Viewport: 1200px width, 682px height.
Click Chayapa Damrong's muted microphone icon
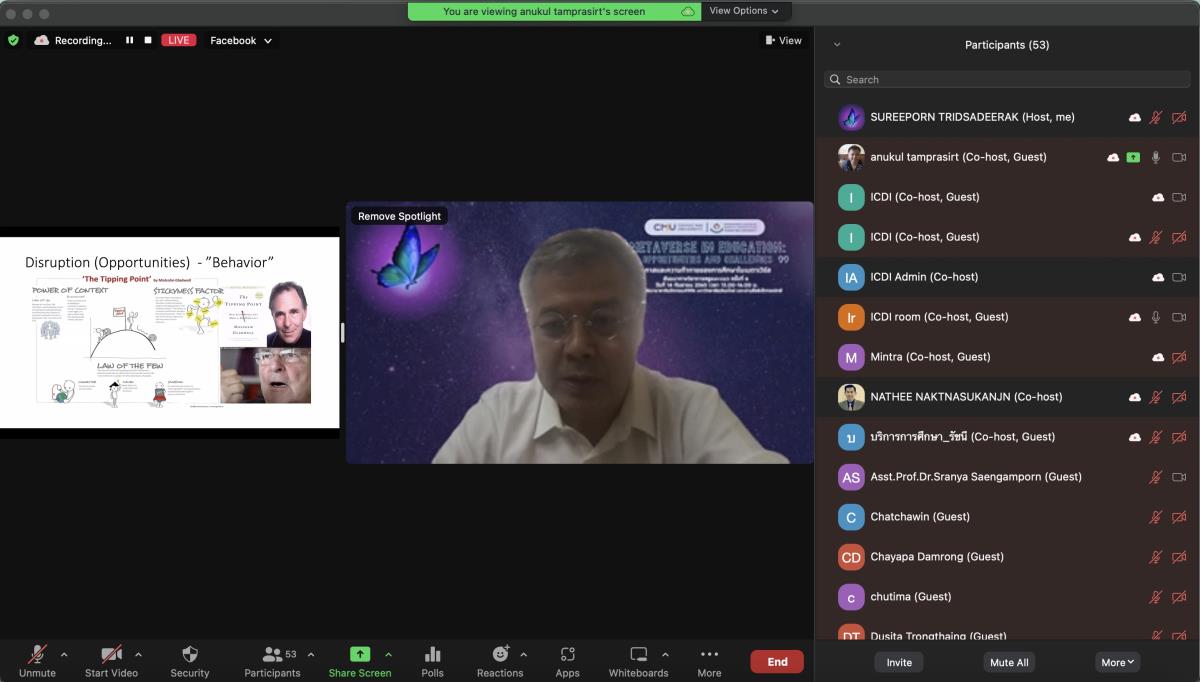click(1156, 557)
